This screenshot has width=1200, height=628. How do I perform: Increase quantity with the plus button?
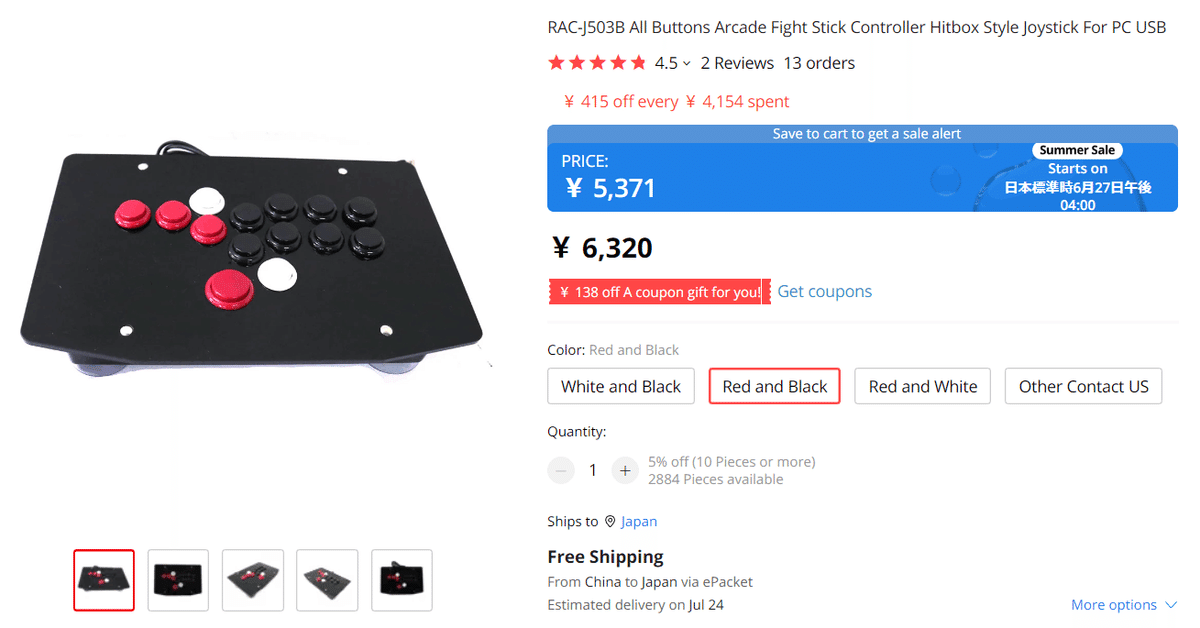(625, 470)
